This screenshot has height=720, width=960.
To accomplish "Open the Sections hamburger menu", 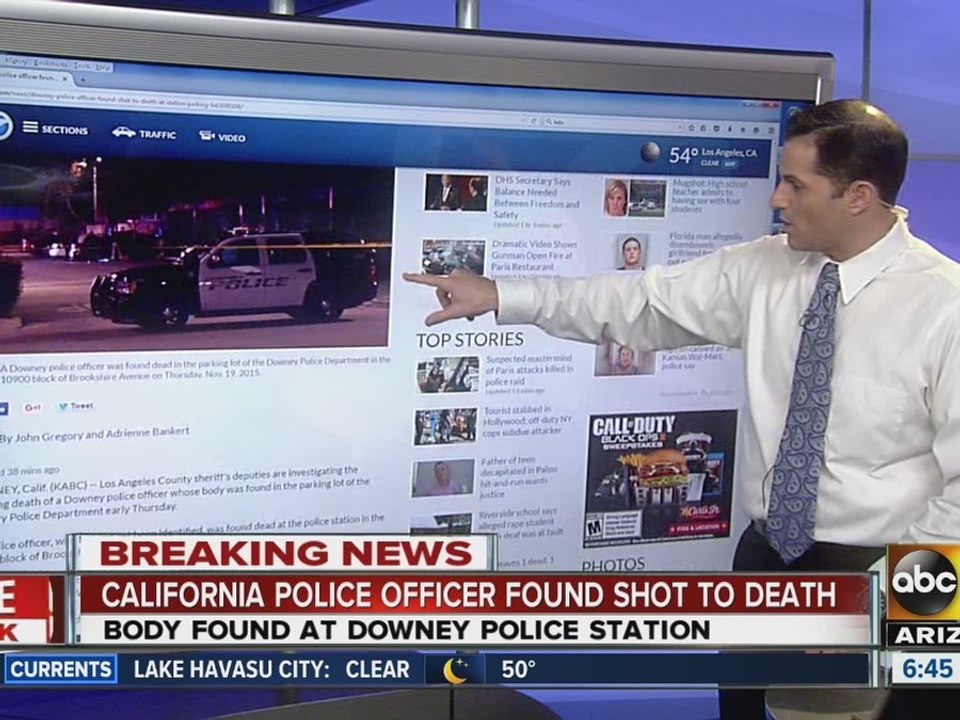I will coord(55,129).
